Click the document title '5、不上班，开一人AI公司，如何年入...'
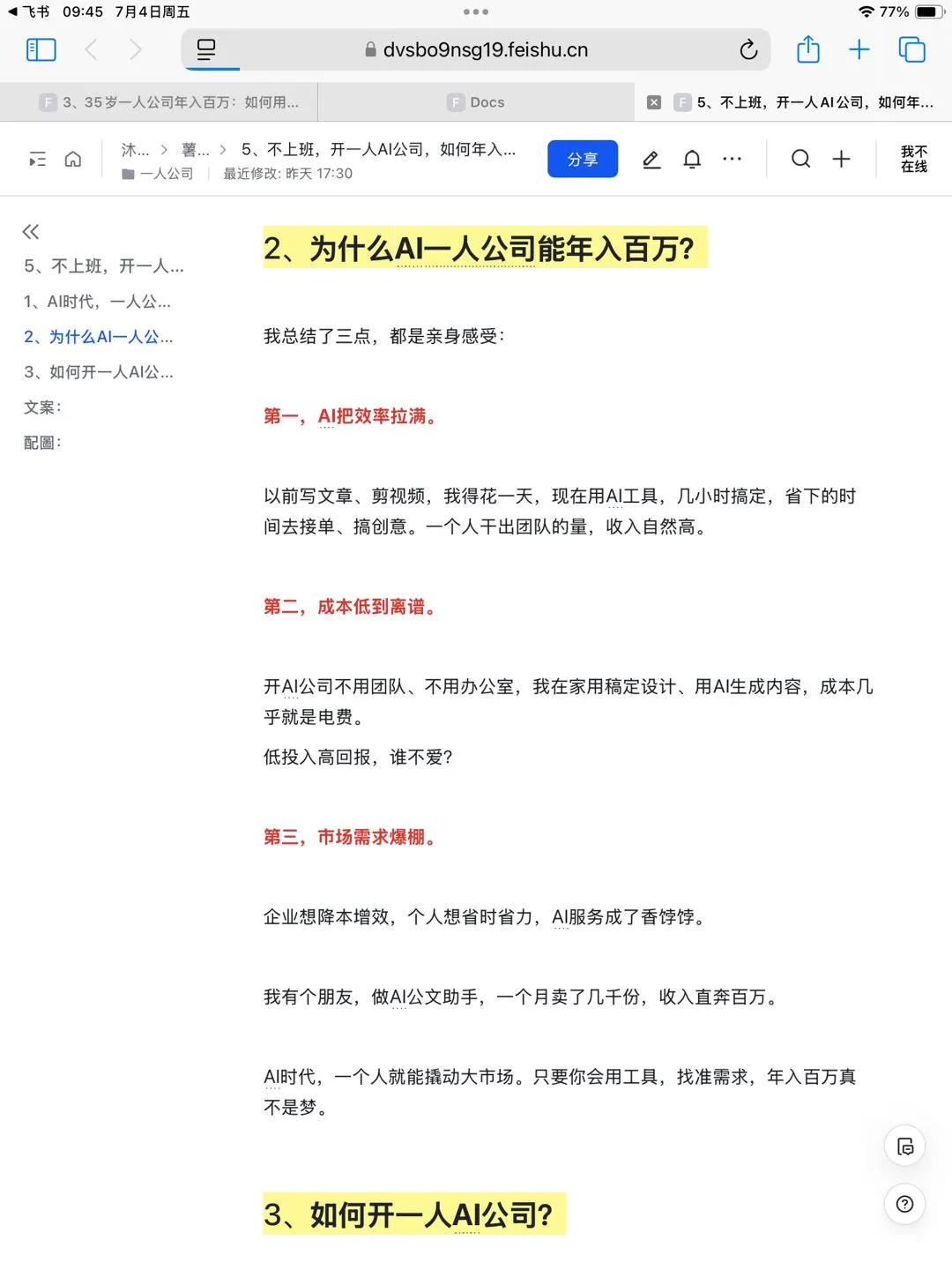952x1270 pixels. coord(379,150)
